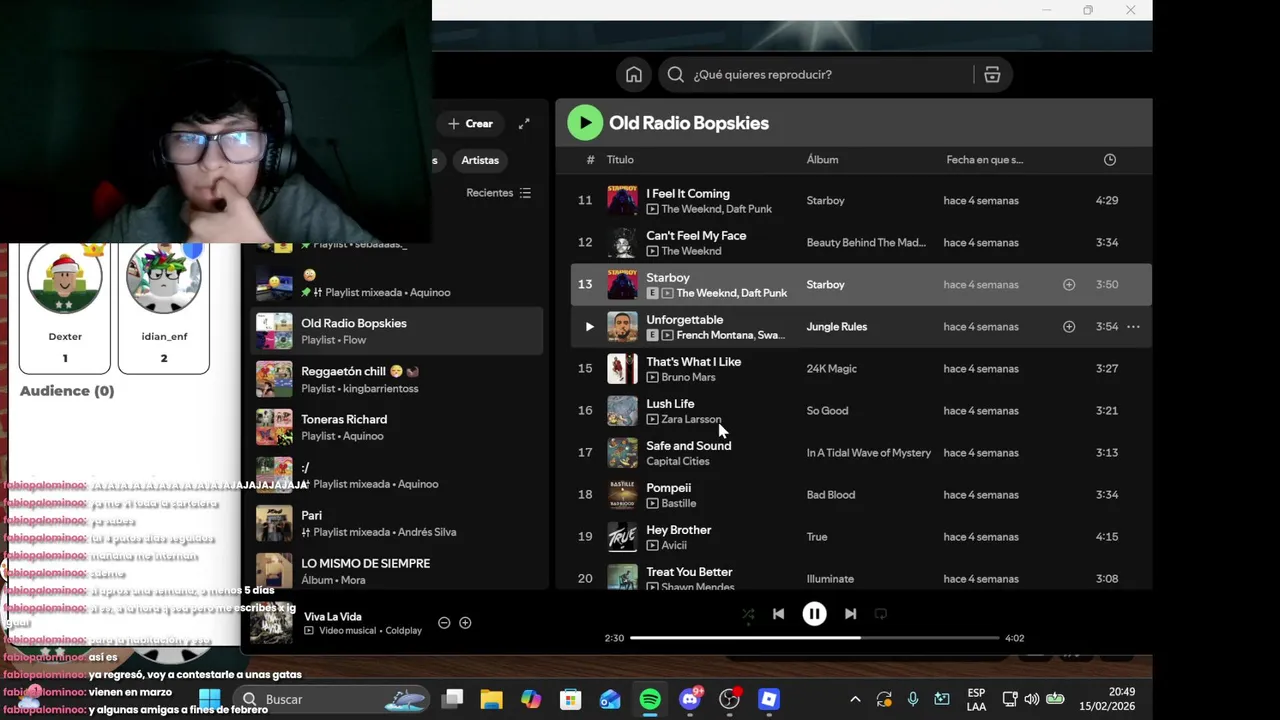Screen dimensions: 1280x720
Task: Play the Unforgettable track with row play icon
Action: pyautogui.click(x=589, y=327)
